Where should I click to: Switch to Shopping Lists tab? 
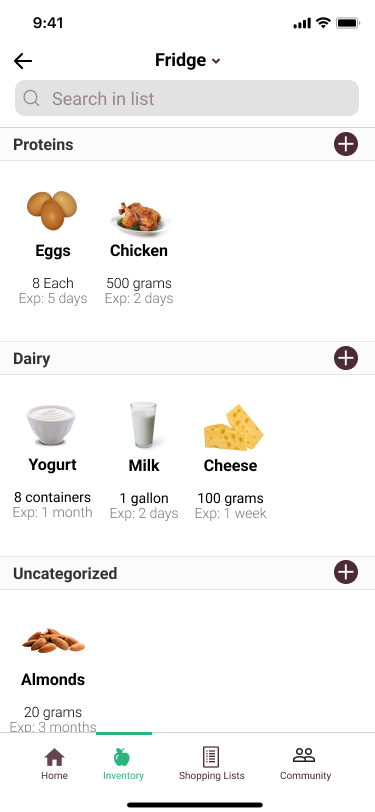[x=211, y=764]
